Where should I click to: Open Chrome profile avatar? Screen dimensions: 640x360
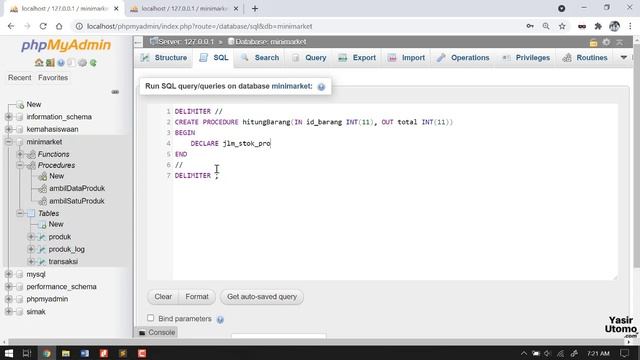[614, 26]
